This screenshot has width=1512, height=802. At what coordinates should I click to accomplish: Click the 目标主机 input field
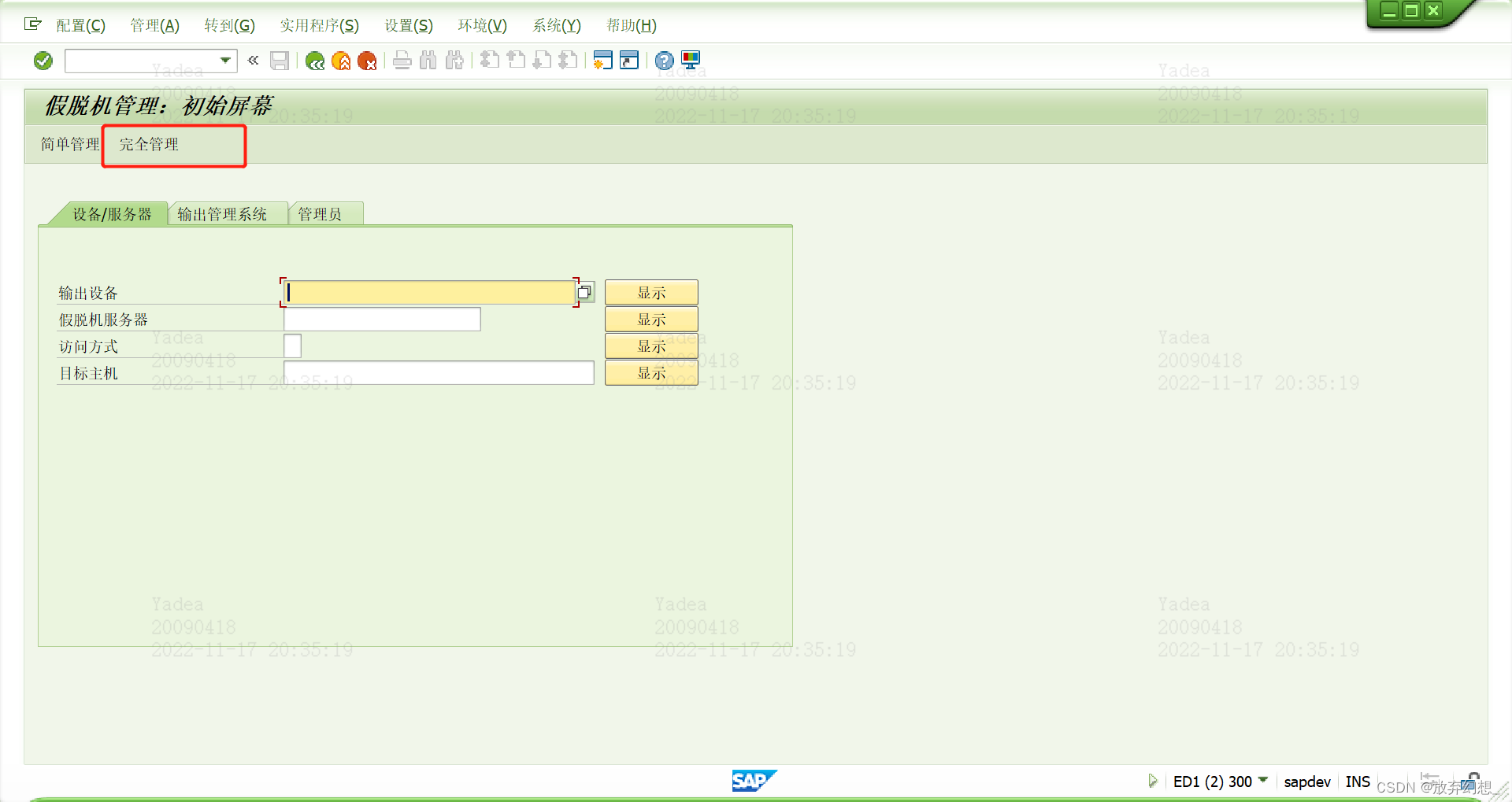coord(439,373)
